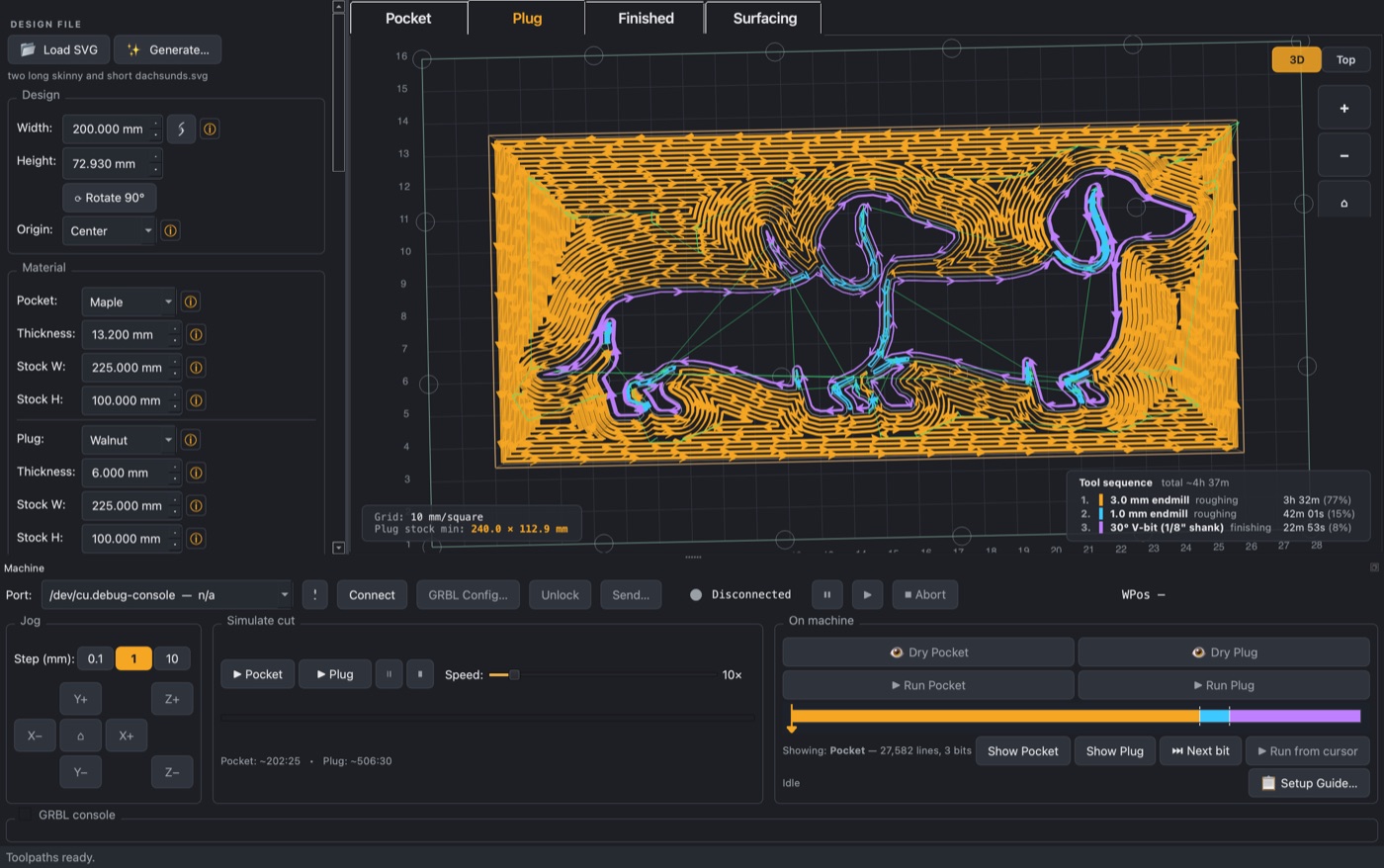Open the Pocket material dropdown showing Maple

(129, 302)
